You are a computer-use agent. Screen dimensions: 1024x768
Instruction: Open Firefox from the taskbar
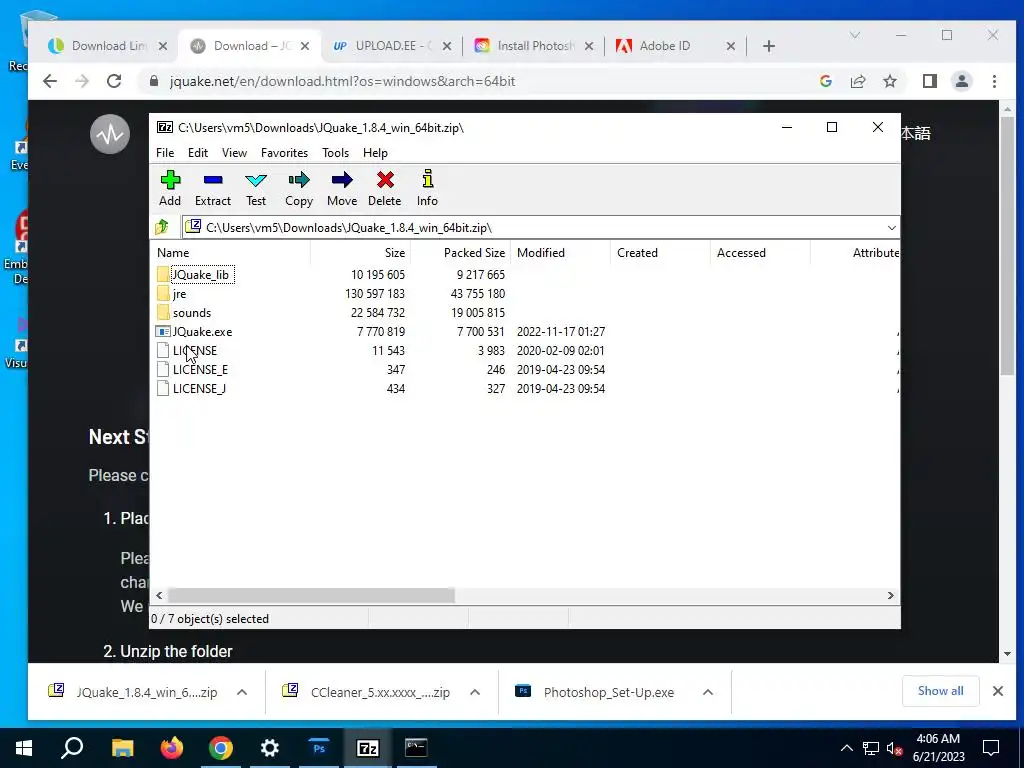coord(172,748)
